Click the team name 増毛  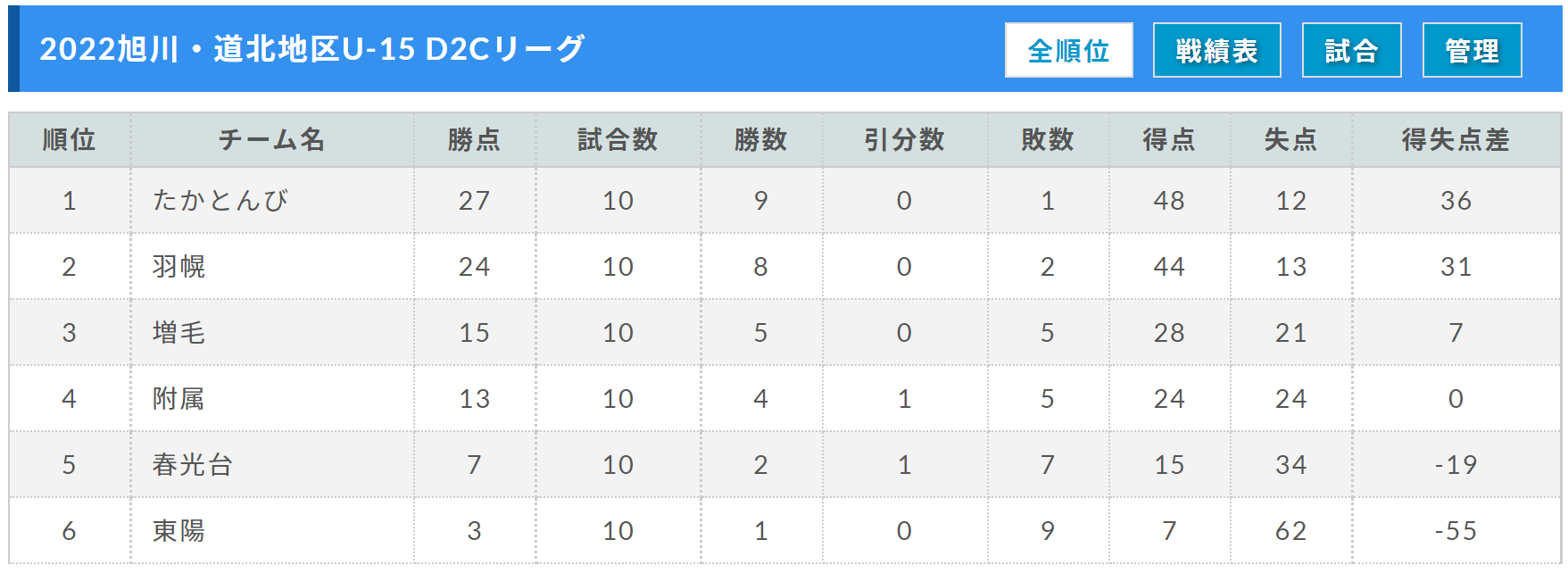click(x=178, y=332)
